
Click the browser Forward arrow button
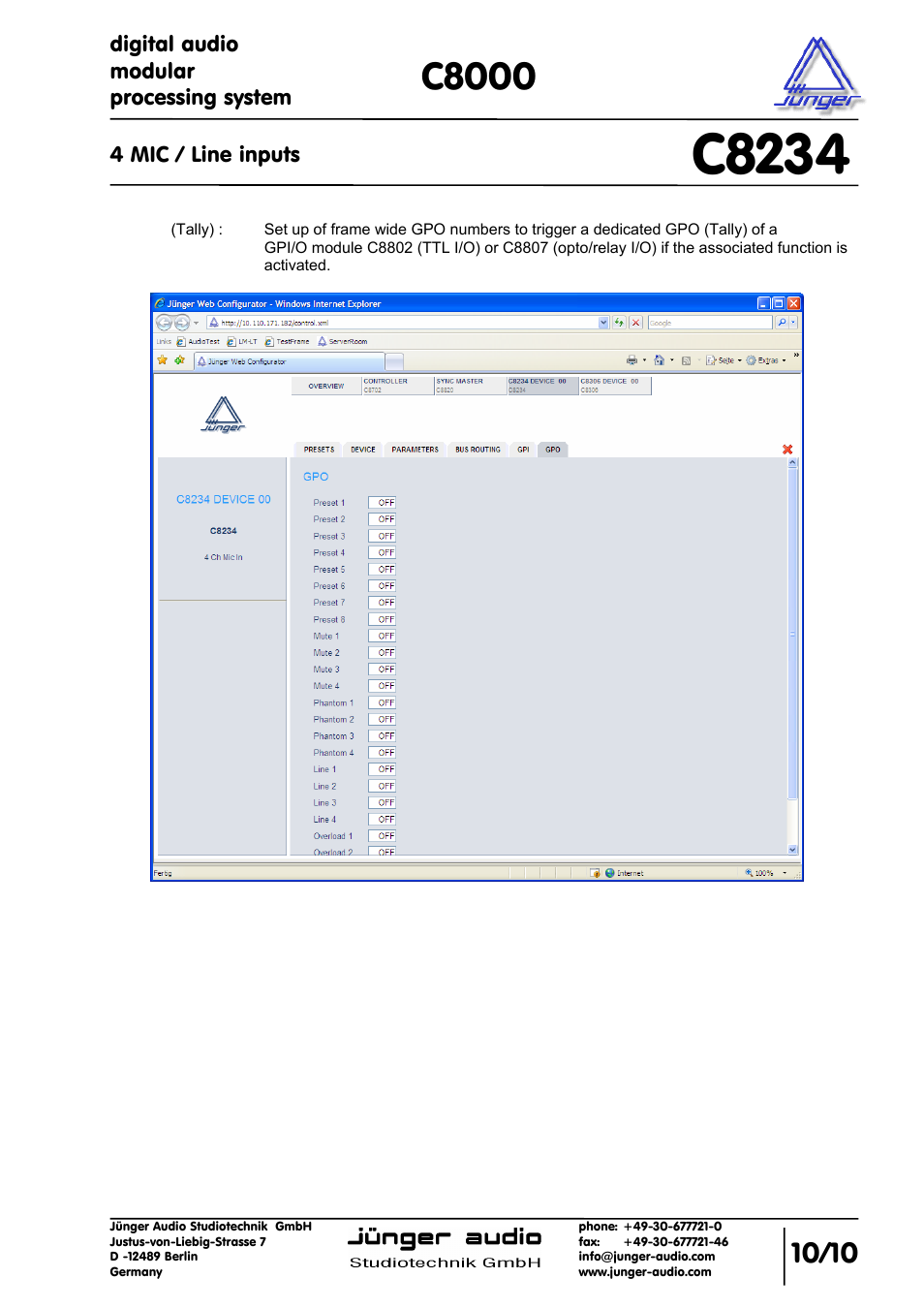(x=181, y=323)
